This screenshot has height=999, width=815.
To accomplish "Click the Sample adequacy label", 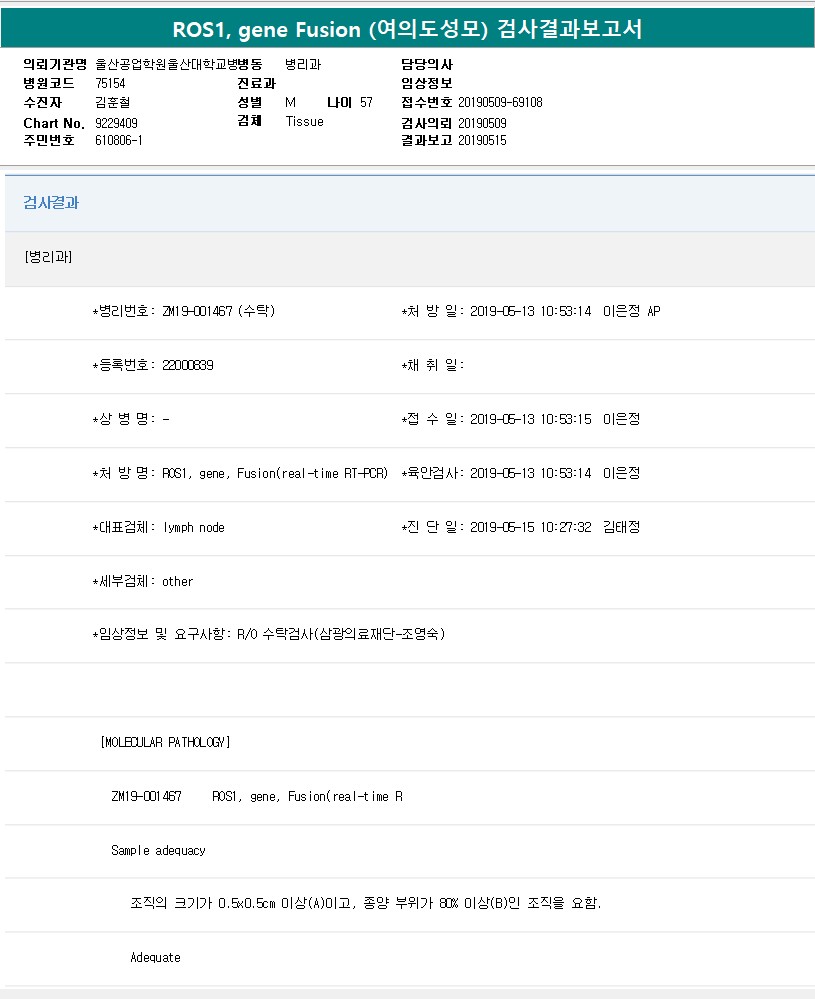I will point(158,851).
